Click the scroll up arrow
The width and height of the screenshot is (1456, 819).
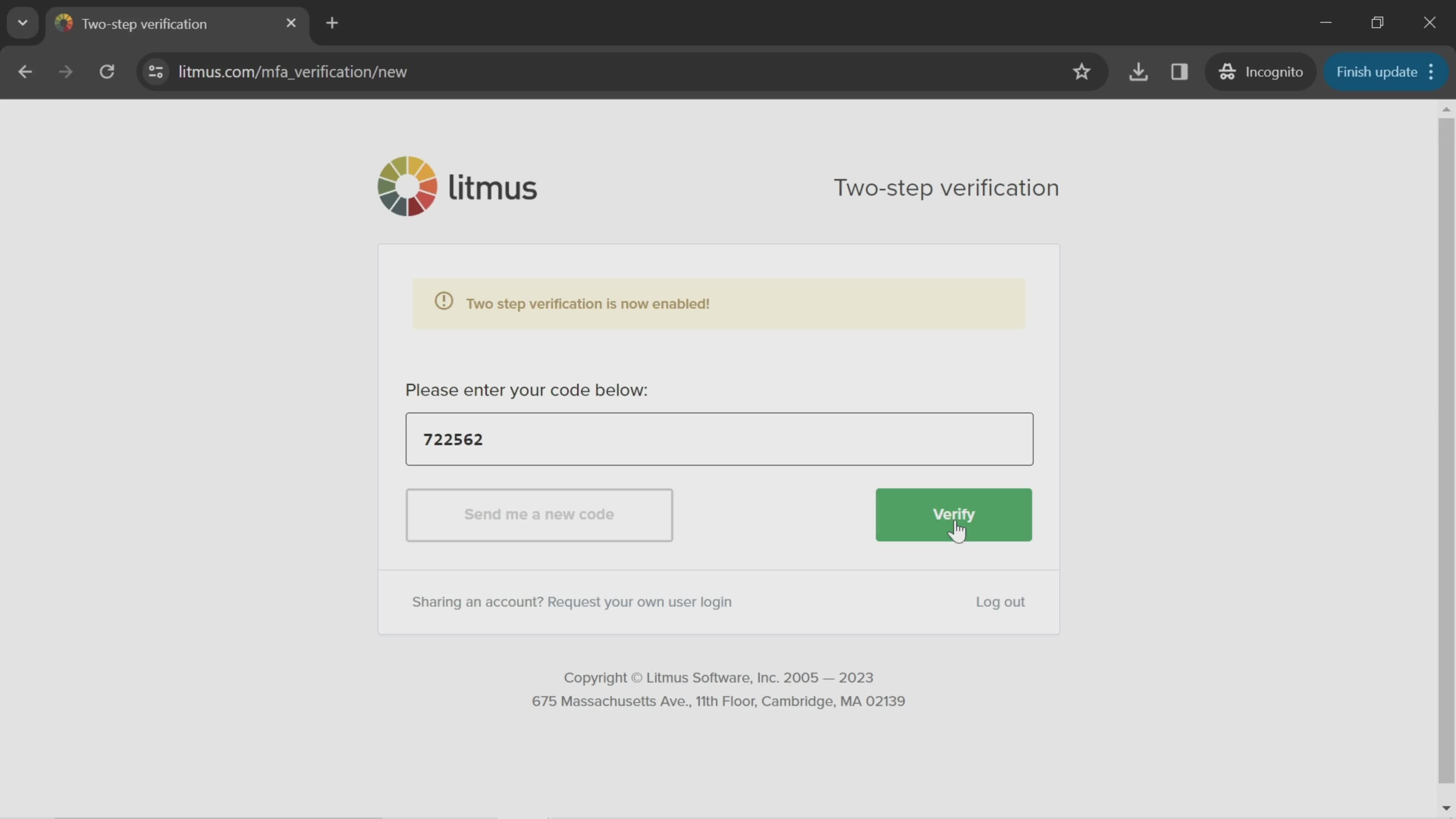coord(1446,109)
